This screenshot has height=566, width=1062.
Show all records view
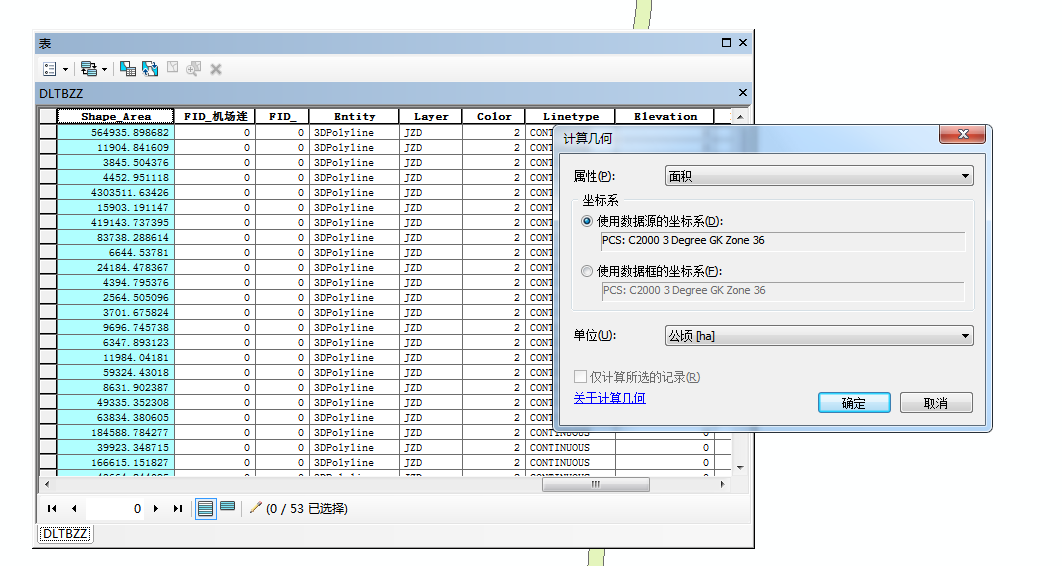click(x=205, y=508)
